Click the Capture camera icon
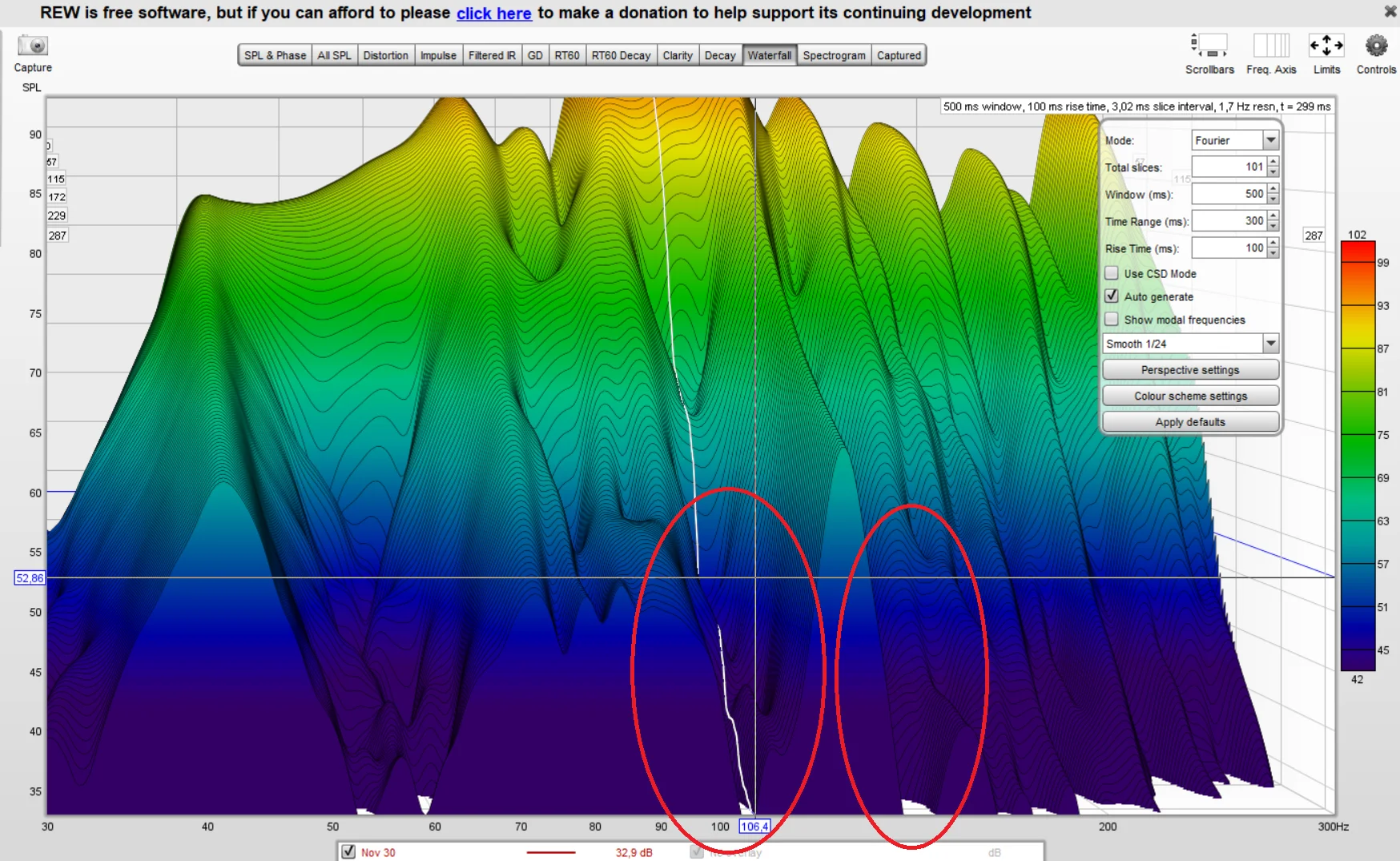The image size is (1400, 861). point(33,46)
